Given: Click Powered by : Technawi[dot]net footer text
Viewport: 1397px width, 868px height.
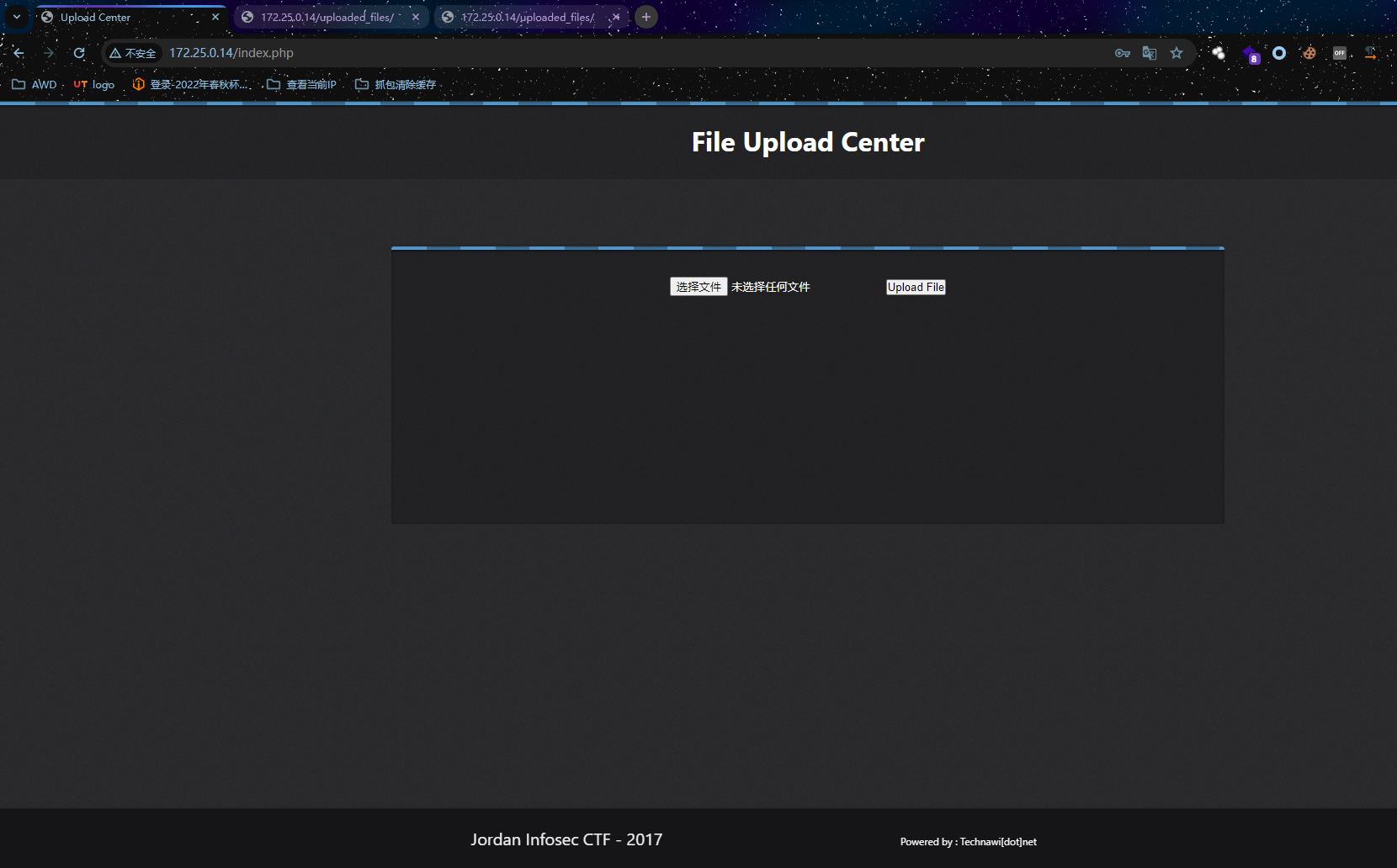Looking at the screenshot, I should [969, 841].
